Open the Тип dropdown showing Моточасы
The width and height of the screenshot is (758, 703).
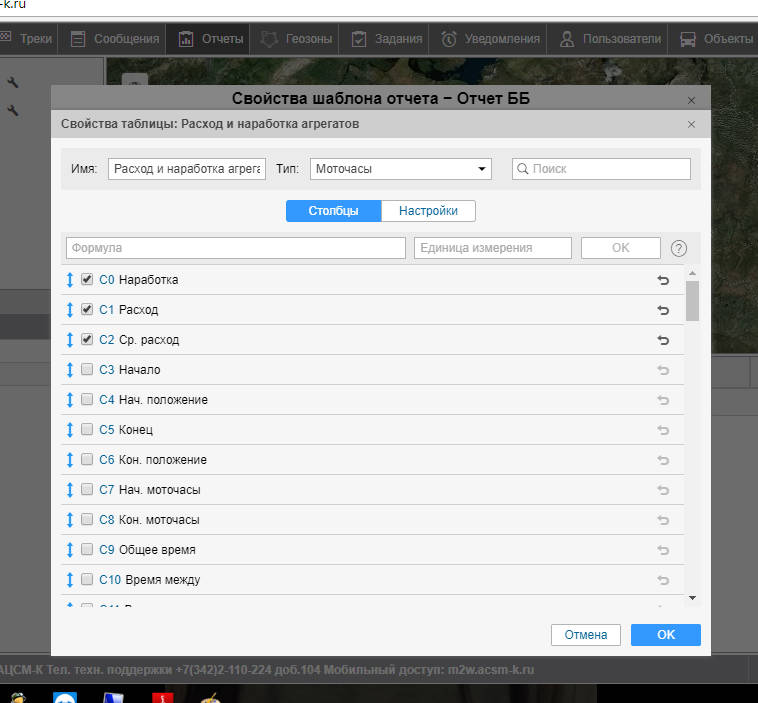point(400,169)
